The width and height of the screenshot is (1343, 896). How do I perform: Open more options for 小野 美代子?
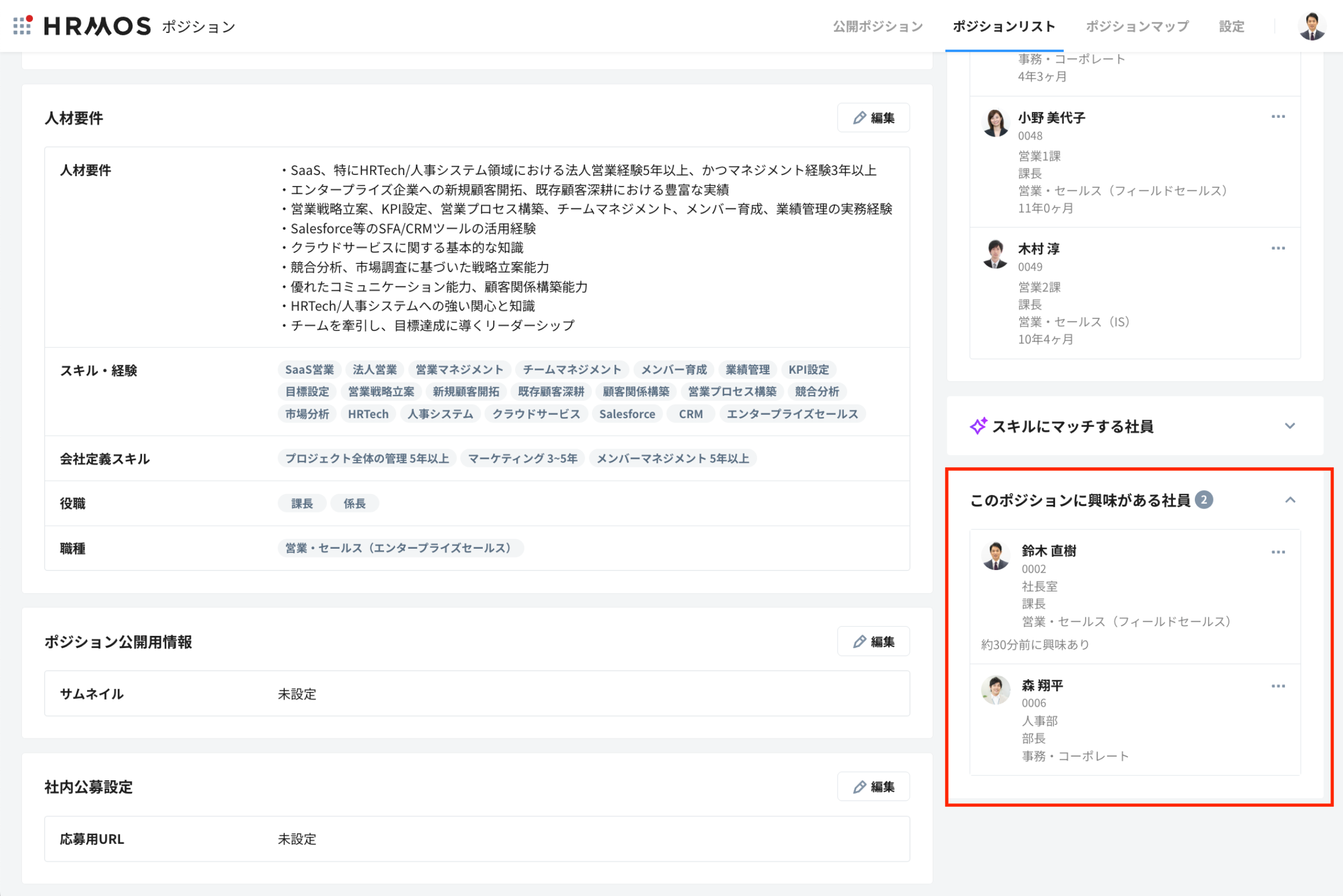point(1278,117)
